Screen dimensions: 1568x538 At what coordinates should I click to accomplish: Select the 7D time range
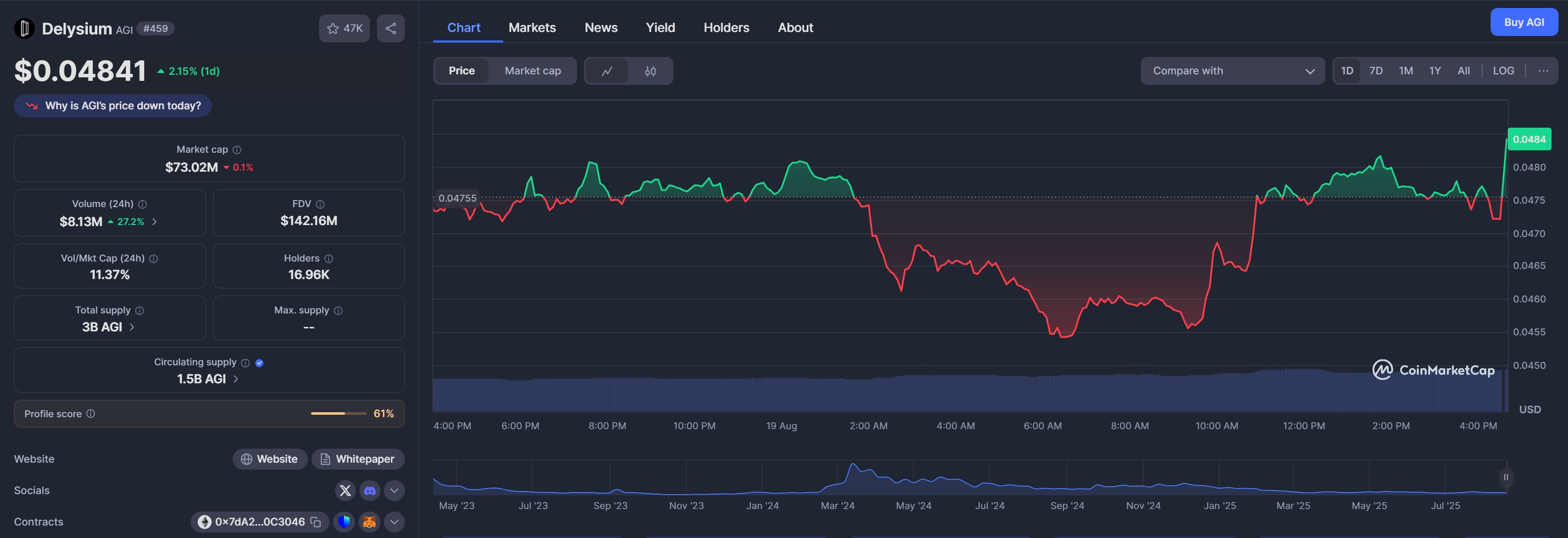point(1376,71)
